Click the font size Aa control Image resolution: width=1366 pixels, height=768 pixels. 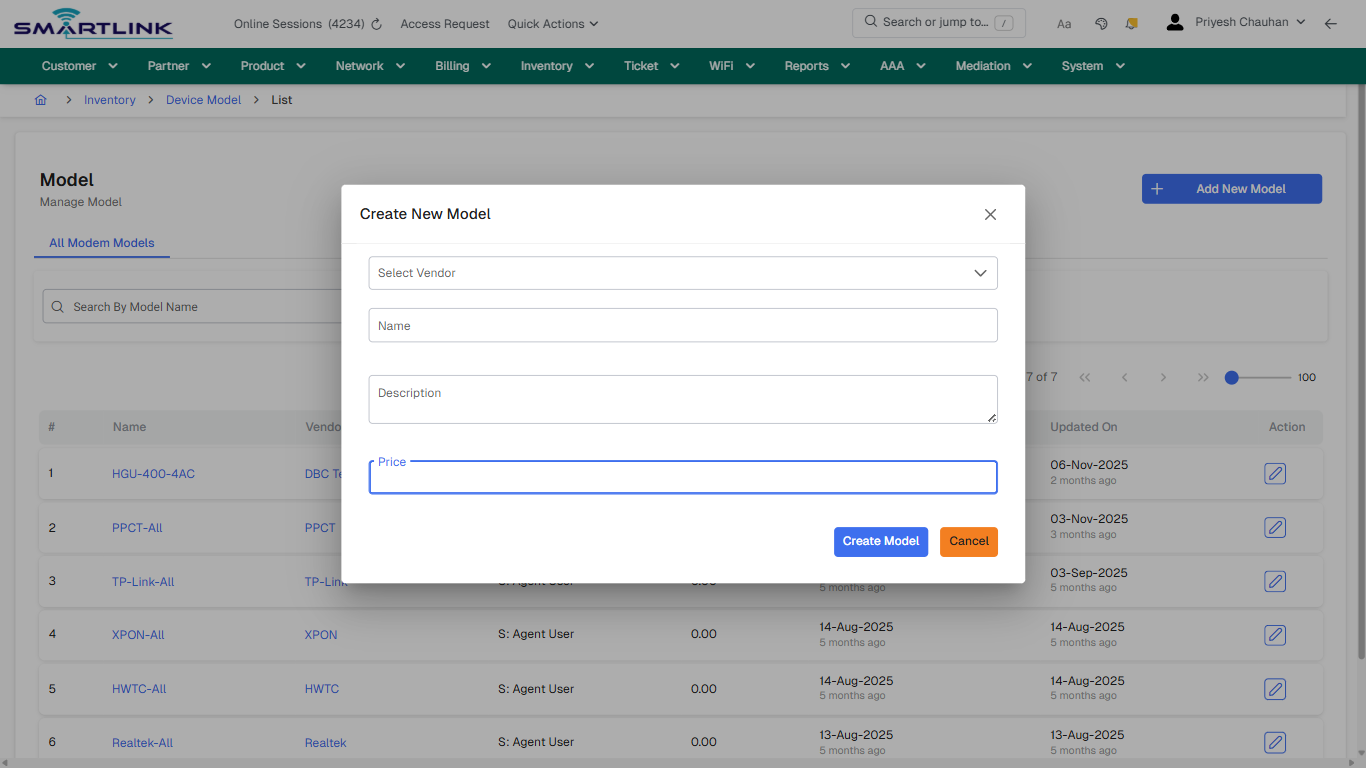click(x=1064, y=23)
